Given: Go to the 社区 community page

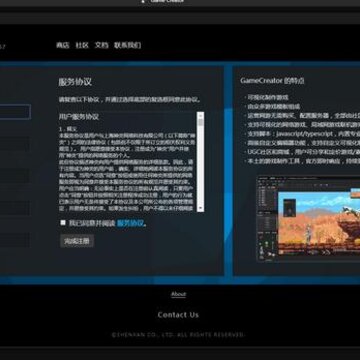Looking at the screenshot, I should tap(82, 45).
